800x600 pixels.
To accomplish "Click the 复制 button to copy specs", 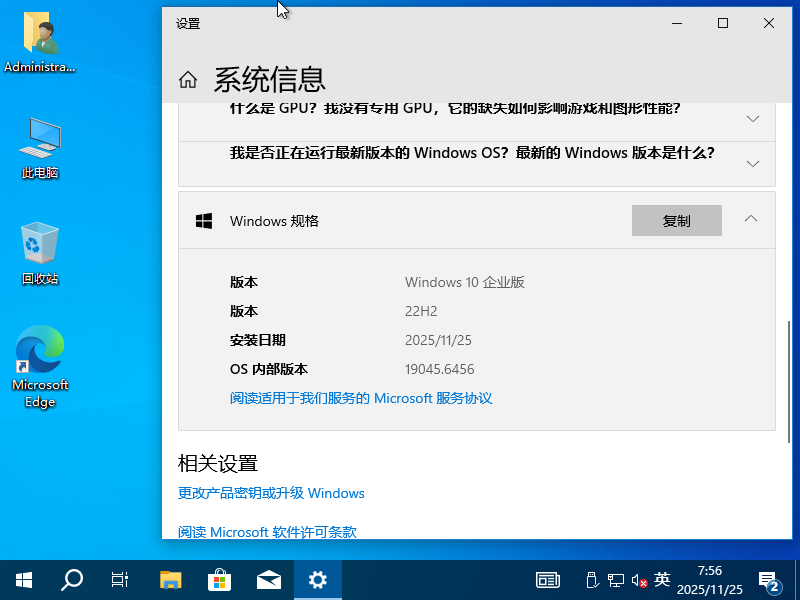I will 676,220.
